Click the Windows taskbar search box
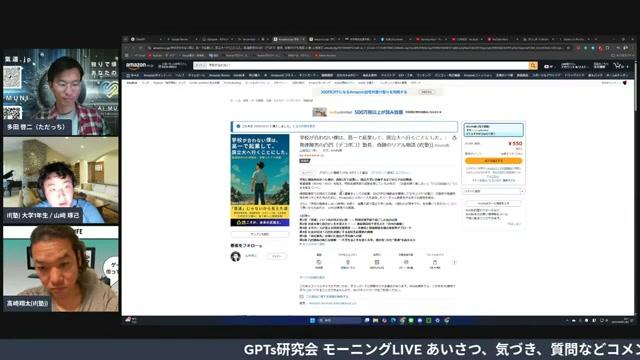This screenshot has width=640, height=360. [340, 321]
